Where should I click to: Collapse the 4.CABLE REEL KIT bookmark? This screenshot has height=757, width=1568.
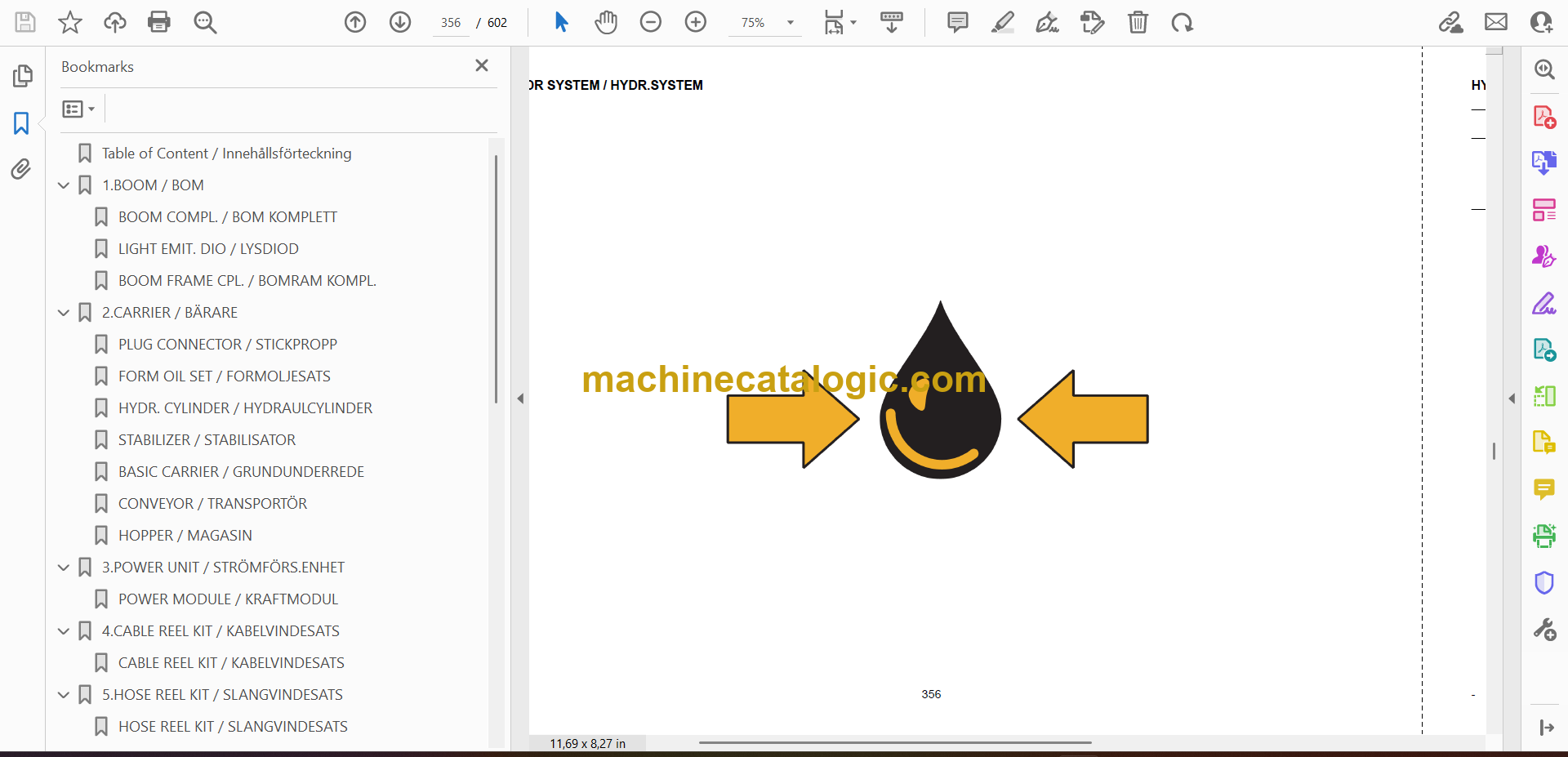[64, 631]
